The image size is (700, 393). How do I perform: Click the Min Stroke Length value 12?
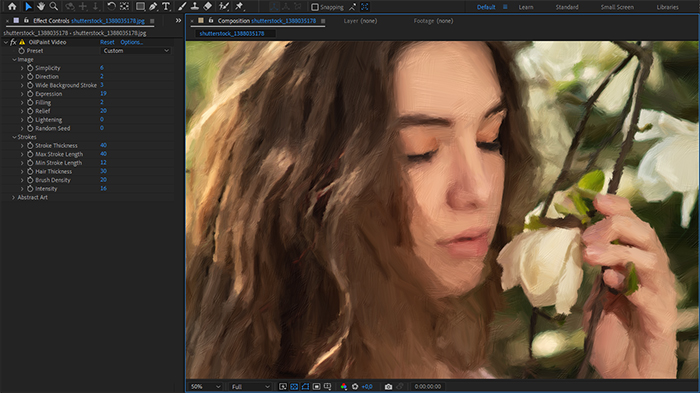coord(103,162)
